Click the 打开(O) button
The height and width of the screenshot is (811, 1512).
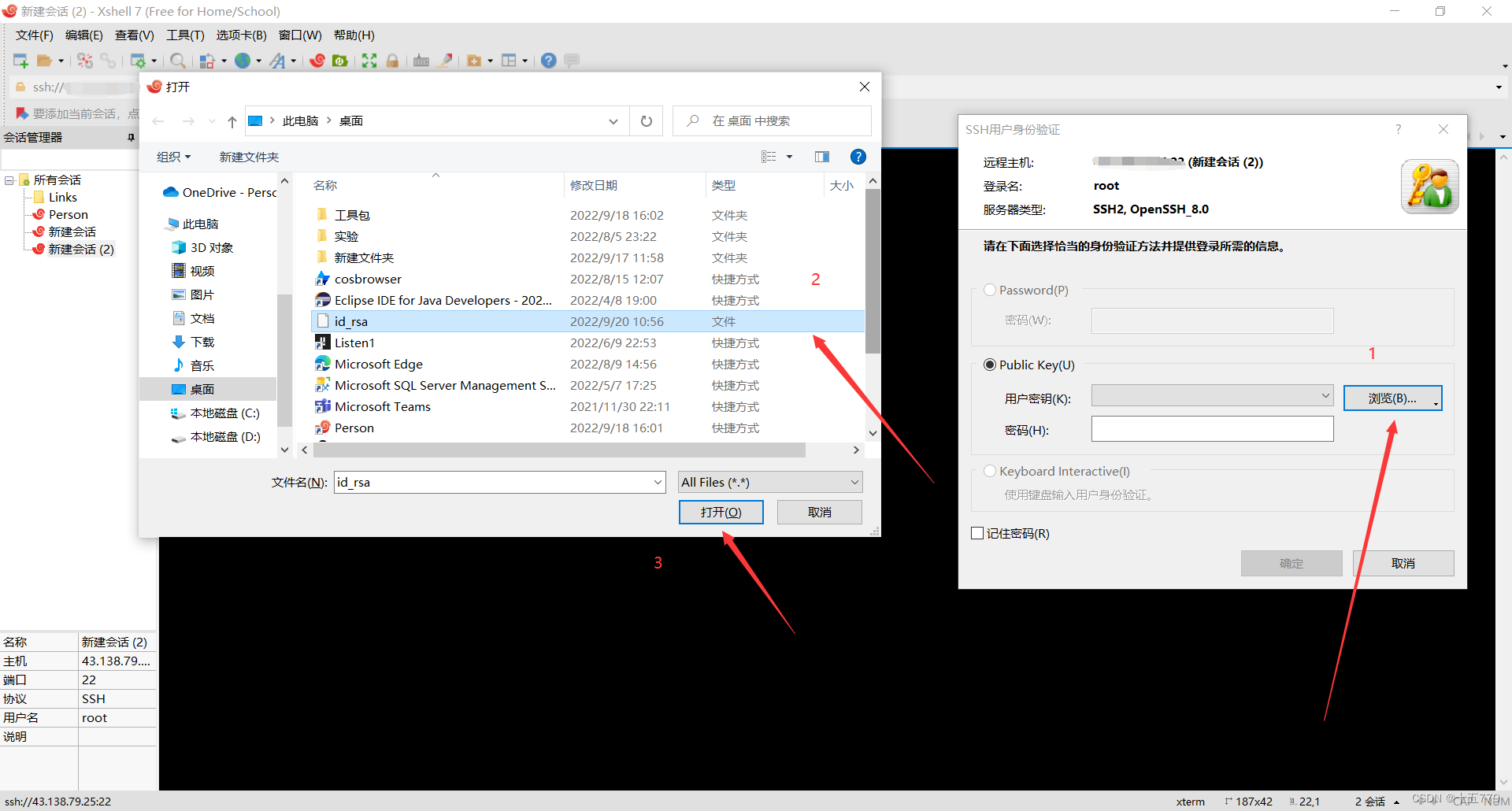[x=721, y=513]
